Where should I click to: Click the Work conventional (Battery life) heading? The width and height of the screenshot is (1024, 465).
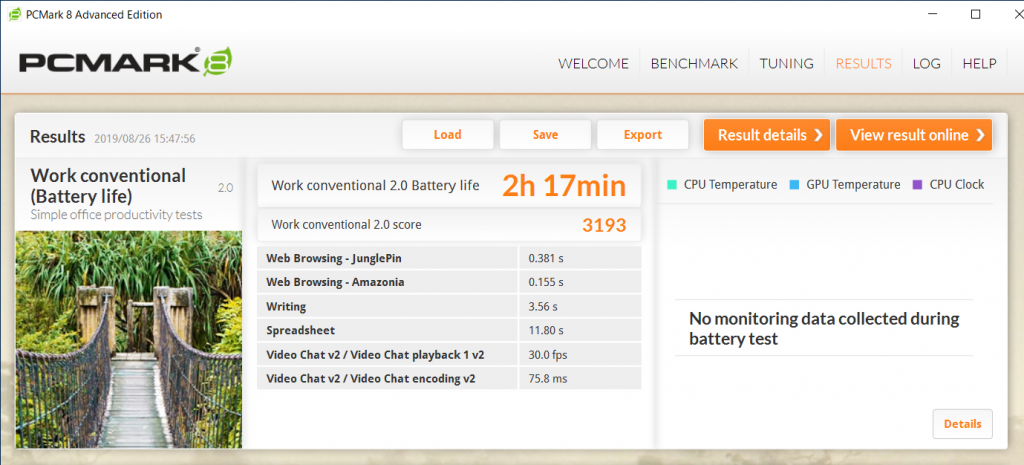108,185
